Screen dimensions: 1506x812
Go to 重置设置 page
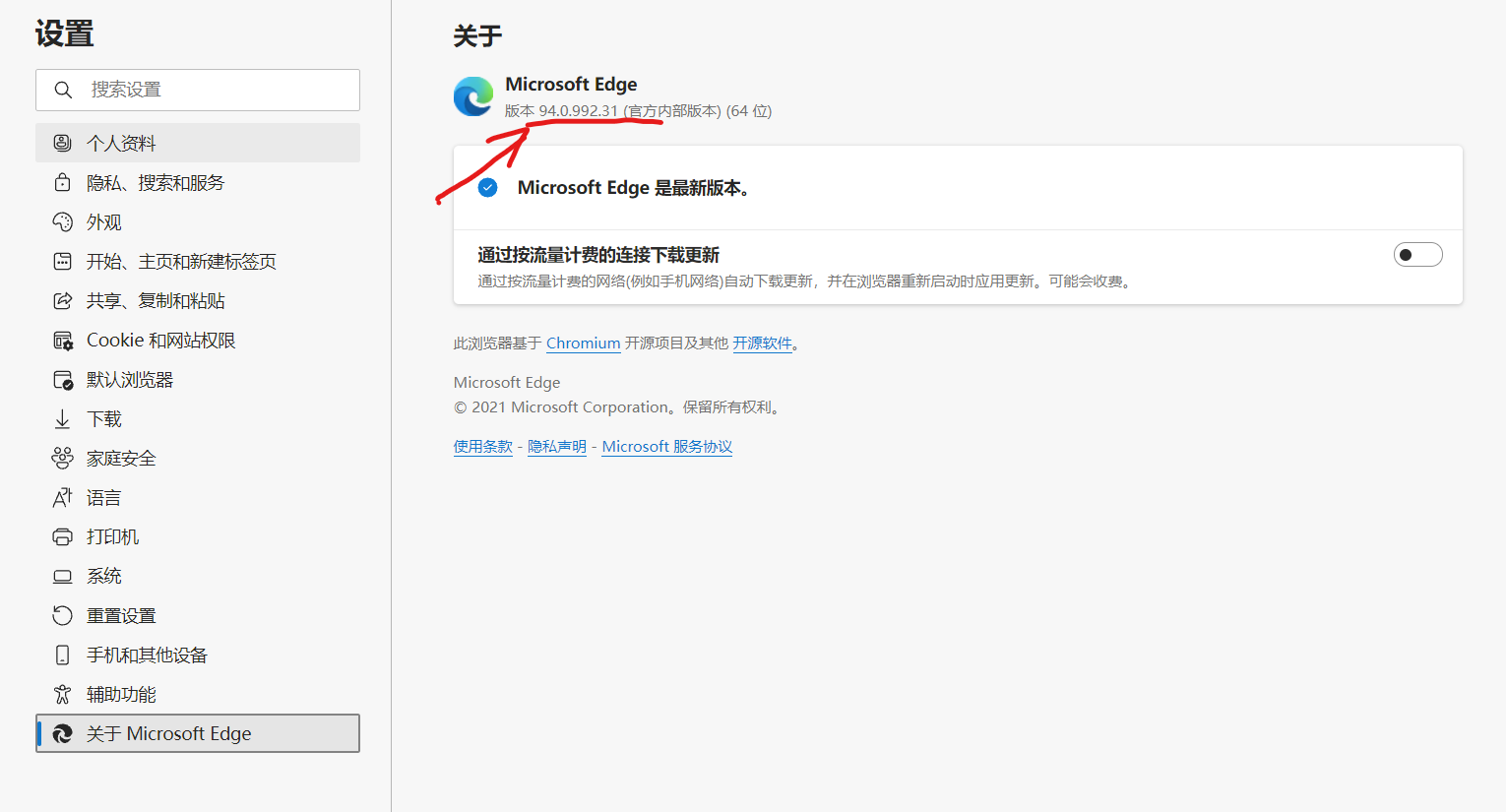pyautogui.click(x=198, y=615)
